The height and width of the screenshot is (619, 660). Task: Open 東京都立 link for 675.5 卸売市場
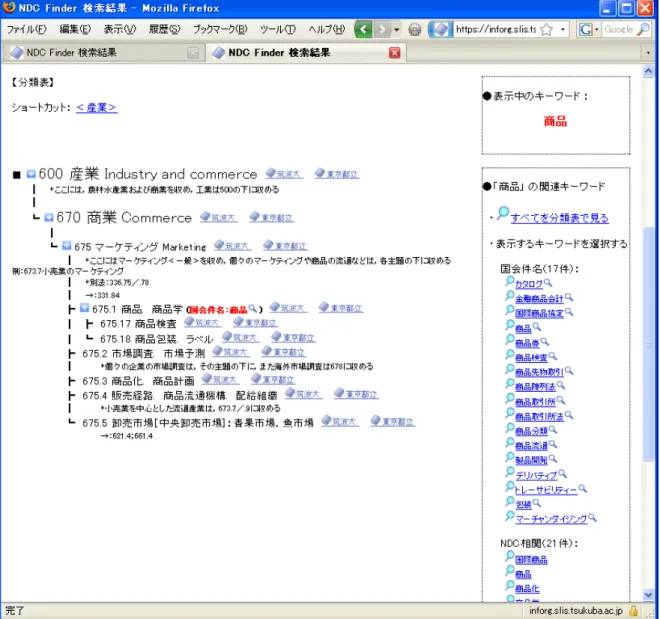393,421
